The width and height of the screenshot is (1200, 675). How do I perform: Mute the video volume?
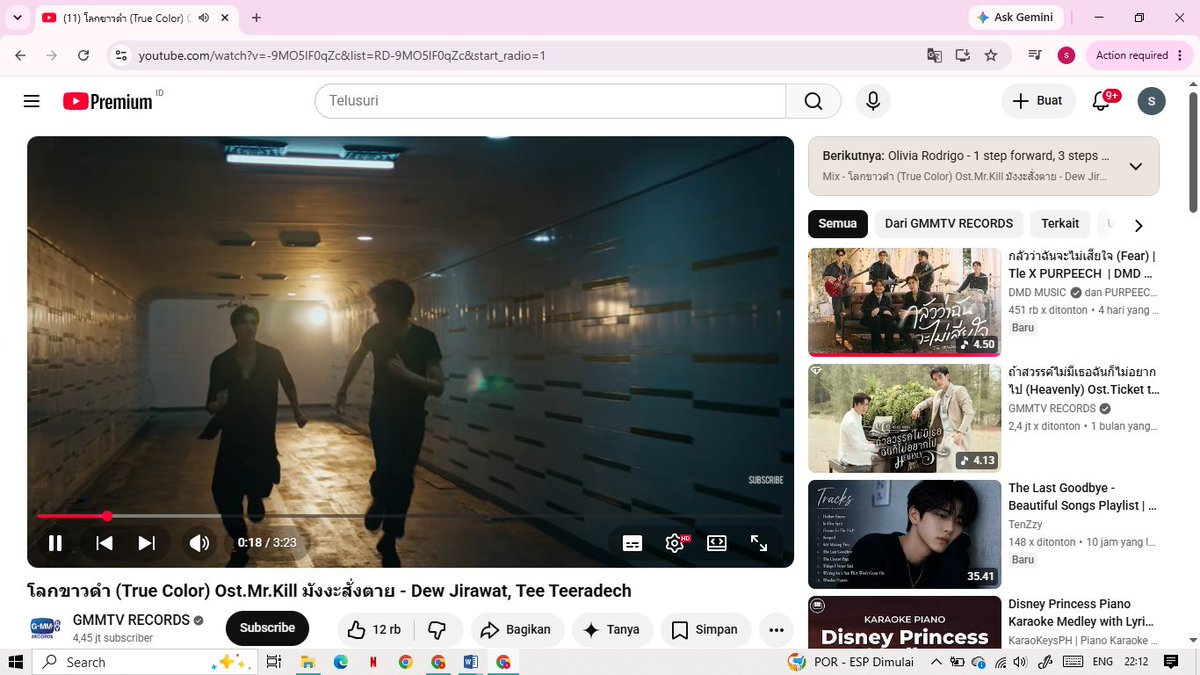coord(199,543)
